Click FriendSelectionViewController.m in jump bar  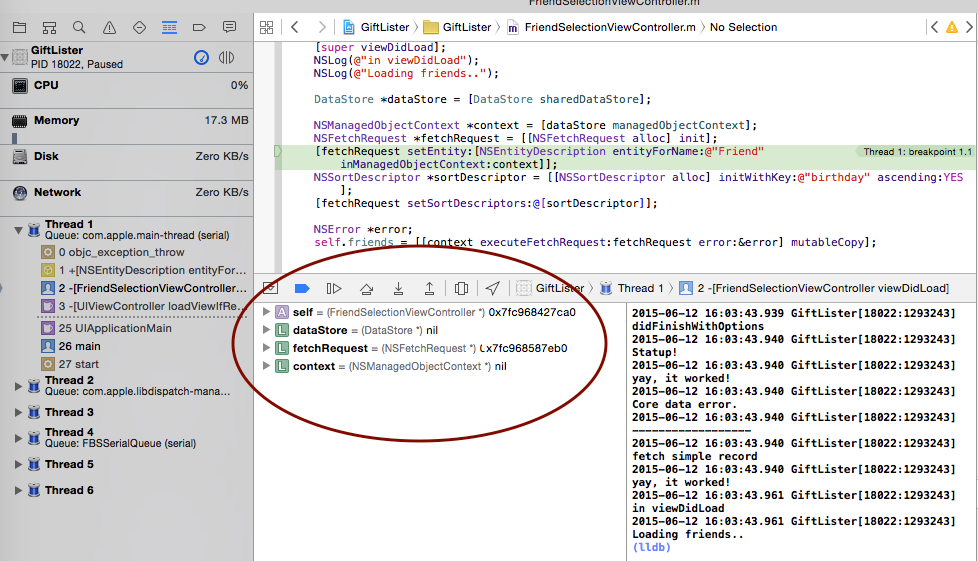601,27
